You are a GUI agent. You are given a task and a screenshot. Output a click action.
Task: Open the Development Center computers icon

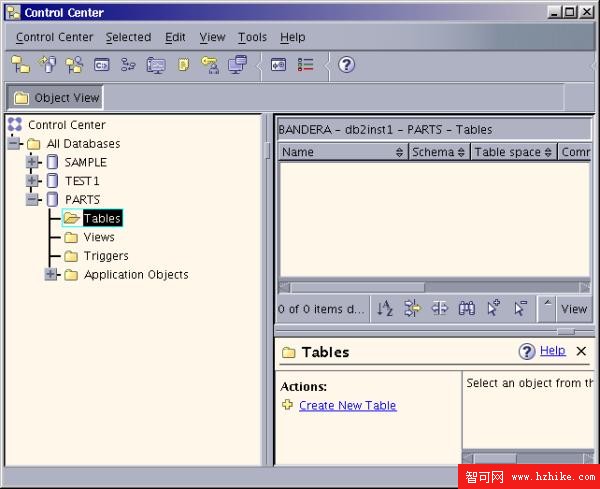coord(238,64)
